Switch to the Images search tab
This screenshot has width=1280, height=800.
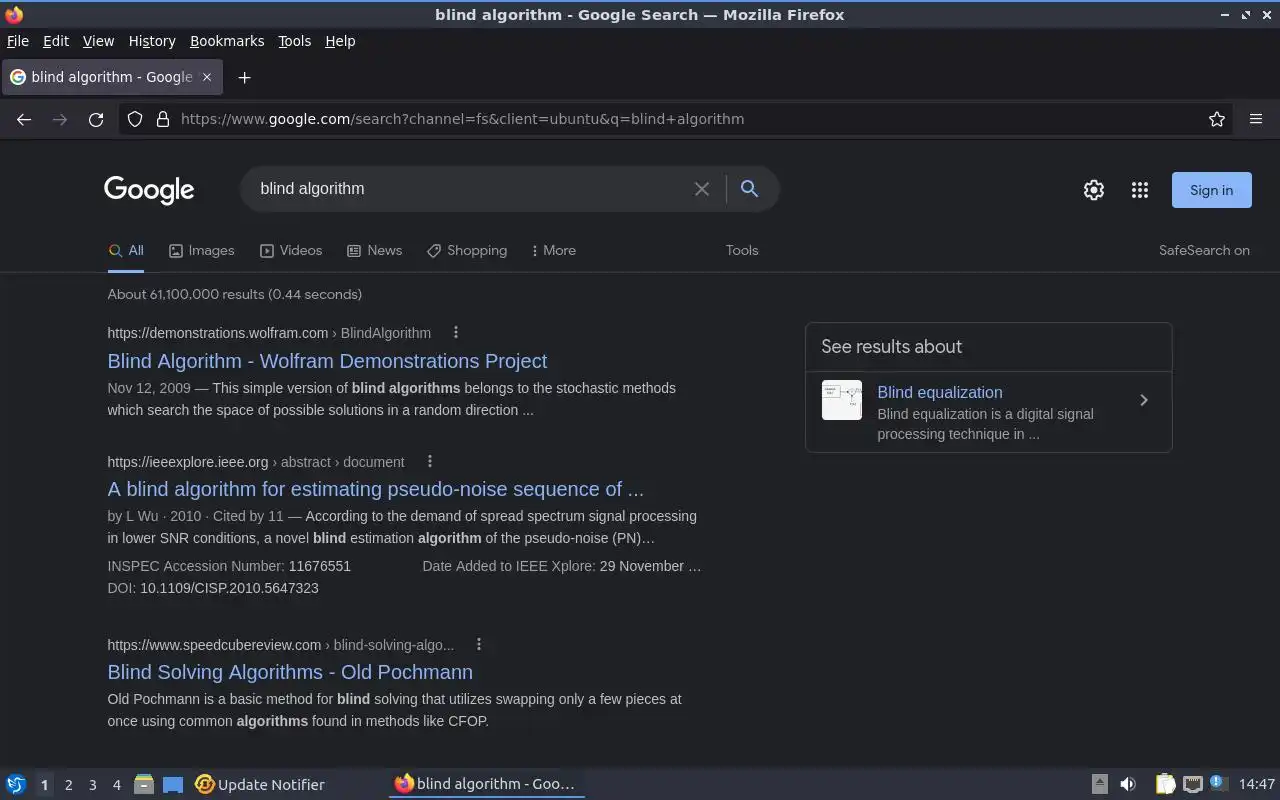(201, 251)
